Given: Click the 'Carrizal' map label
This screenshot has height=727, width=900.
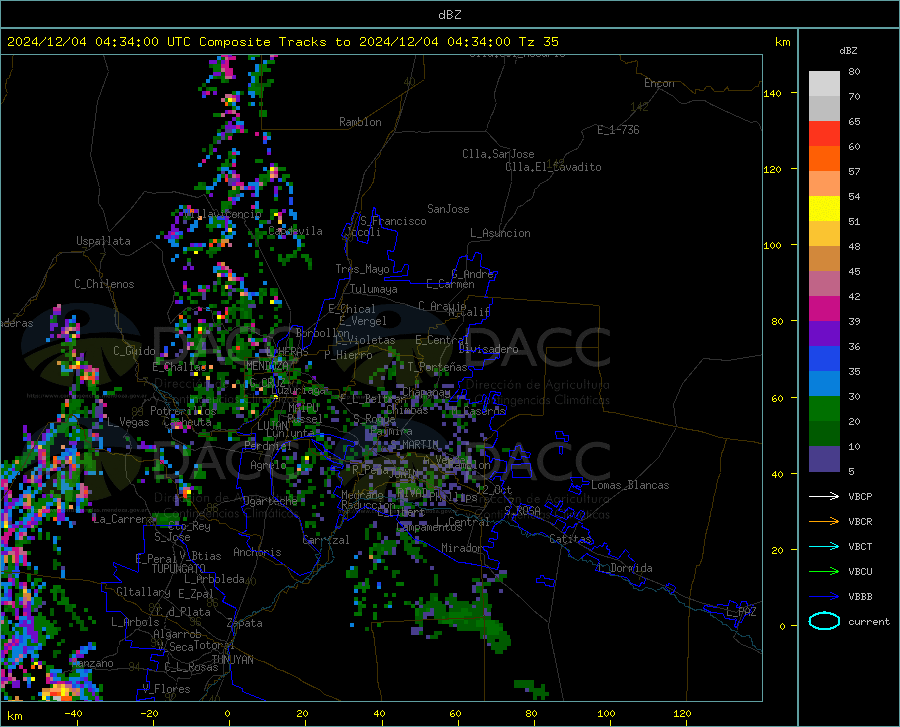Looking at the screenshot, I should pyautogui.click(x=325, y=540).
